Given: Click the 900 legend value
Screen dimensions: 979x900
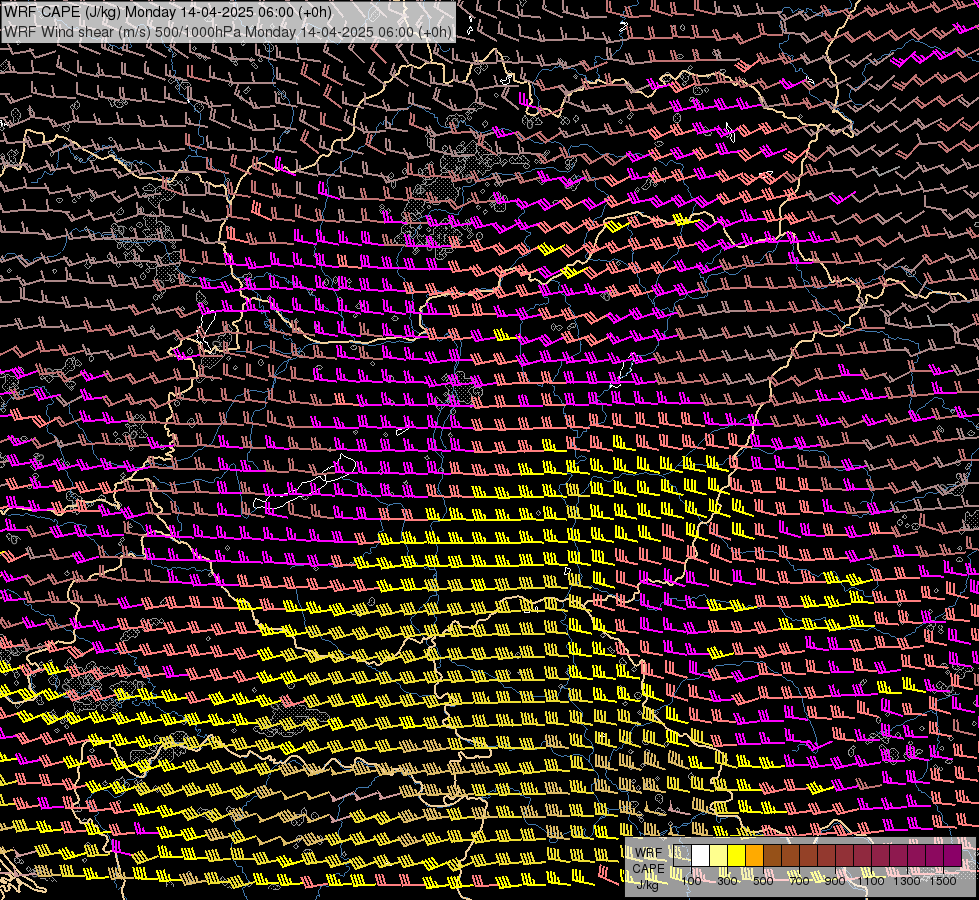Looking at the screenshot, I should click(835, 881).
